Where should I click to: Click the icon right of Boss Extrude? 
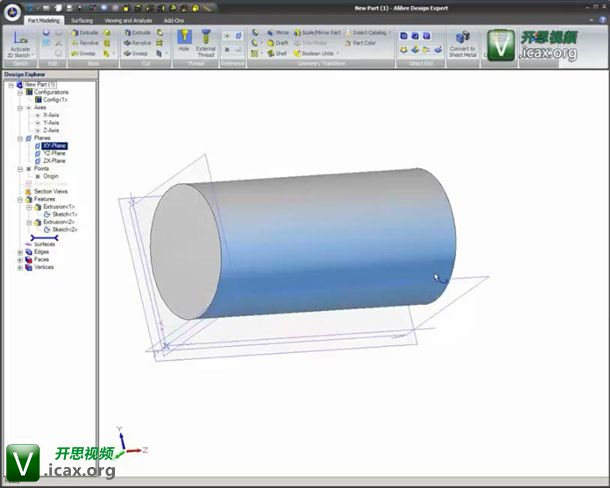tap(107, 33)
